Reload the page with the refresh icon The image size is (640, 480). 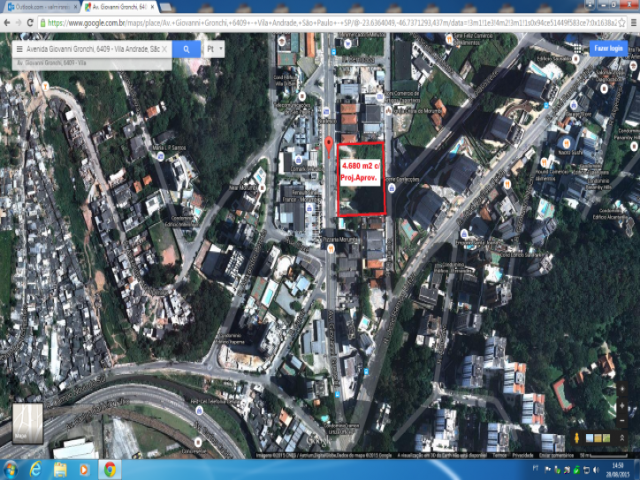pyautogui.click(x=30, y=23)
